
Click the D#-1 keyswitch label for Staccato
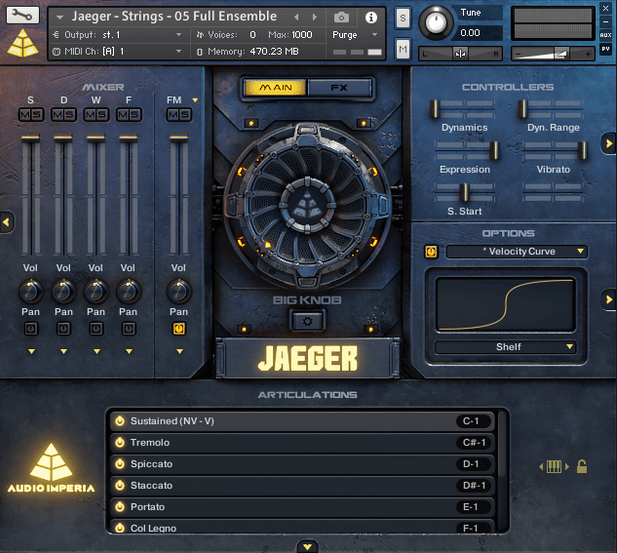[x=474, y=485]
